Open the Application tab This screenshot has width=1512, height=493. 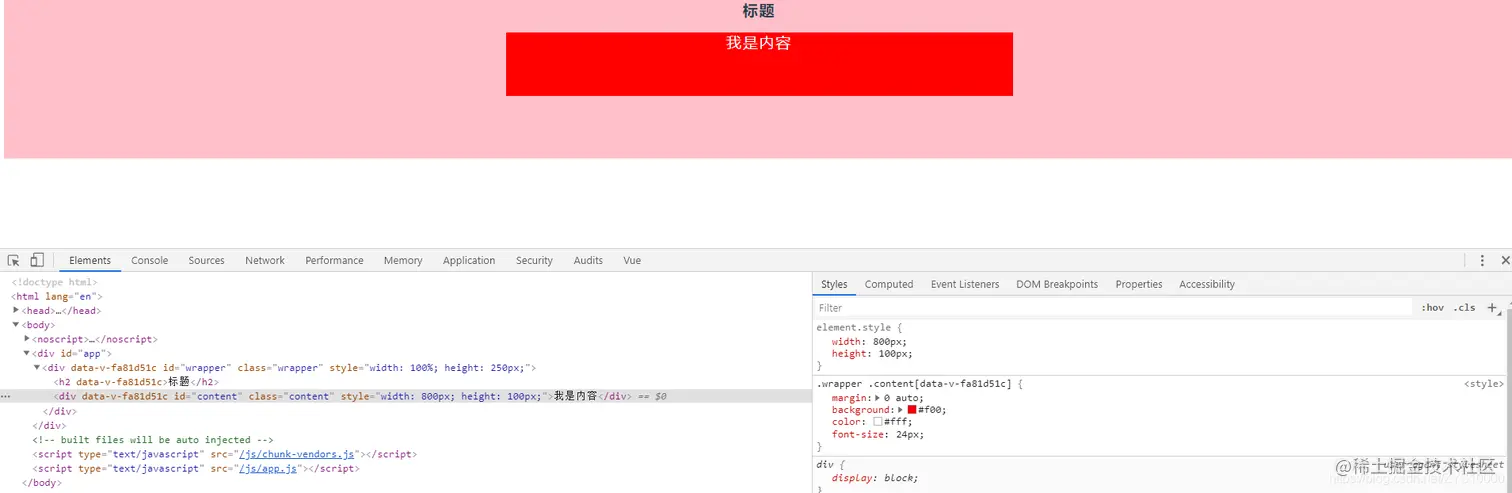(x=469, y=260)
